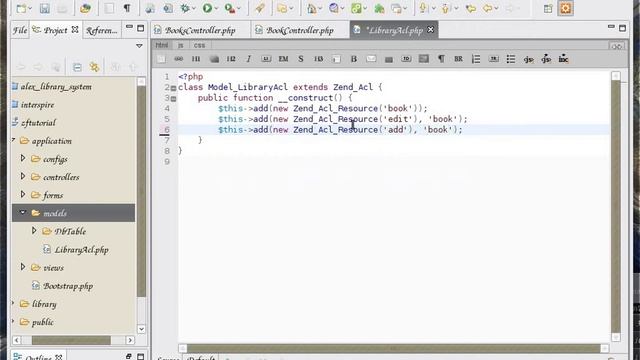Insert an unordered bullet list
This screenshot has width=640, height=360.
pyautogui.click(x=511, y=59)
